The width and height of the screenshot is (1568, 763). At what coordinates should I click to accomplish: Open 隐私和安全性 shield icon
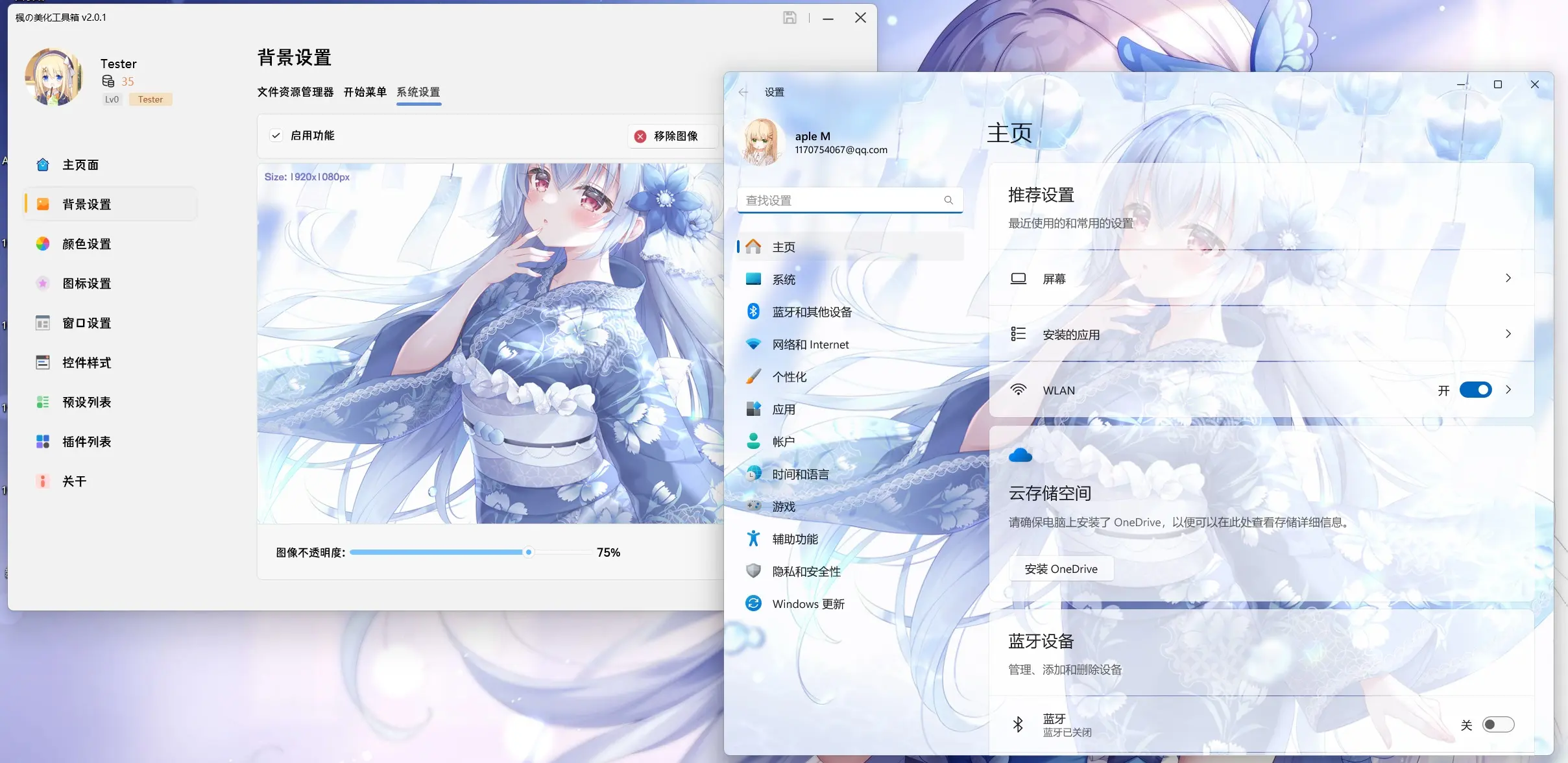[x=753, y=571]
